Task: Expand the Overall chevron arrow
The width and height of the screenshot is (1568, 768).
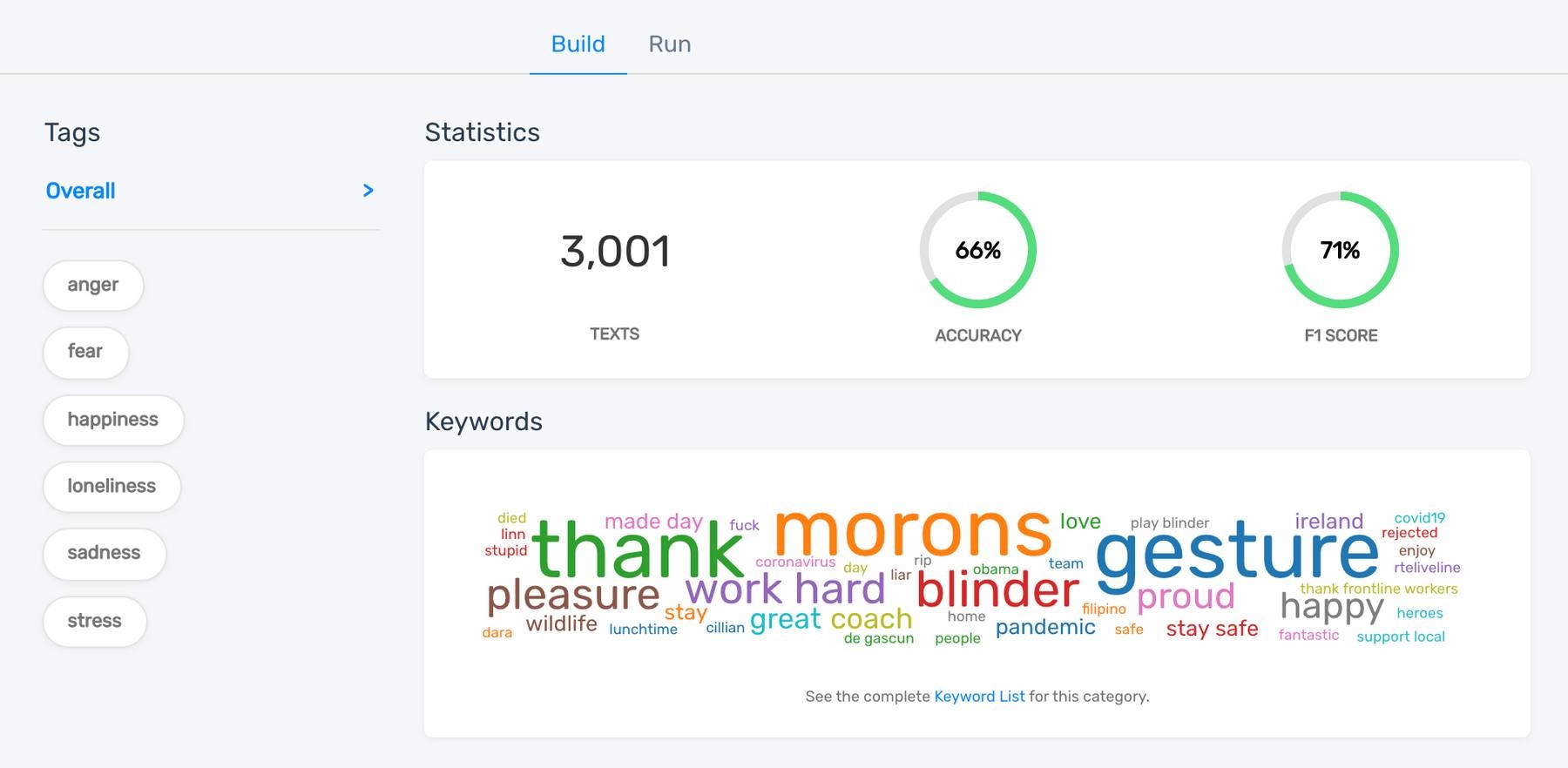Action: (x=368, y=191)
